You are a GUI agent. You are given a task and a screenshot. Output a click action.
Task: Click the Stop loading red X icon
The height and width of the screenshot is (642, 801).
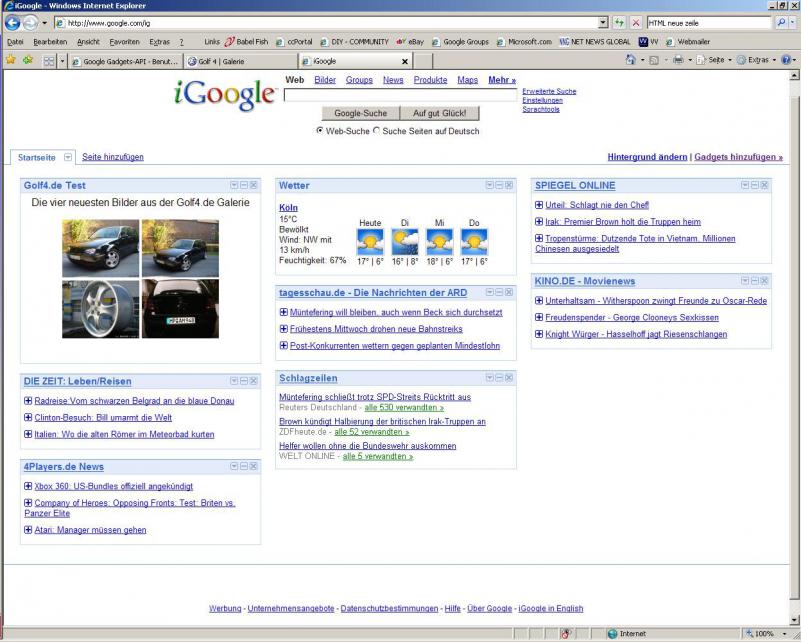coord(636,22)
